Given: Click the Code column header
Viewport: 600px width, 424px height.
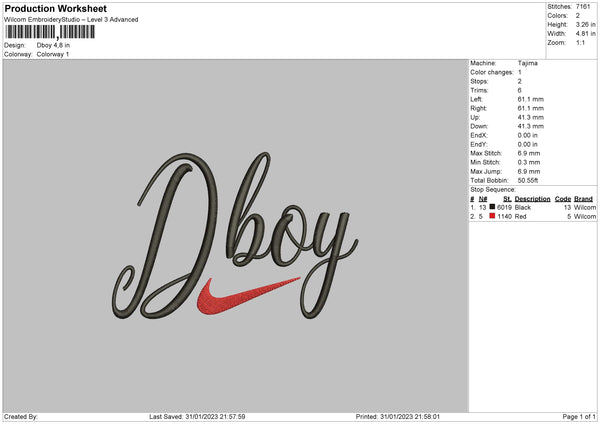Looking at the screenshot, I should [562, 199].
